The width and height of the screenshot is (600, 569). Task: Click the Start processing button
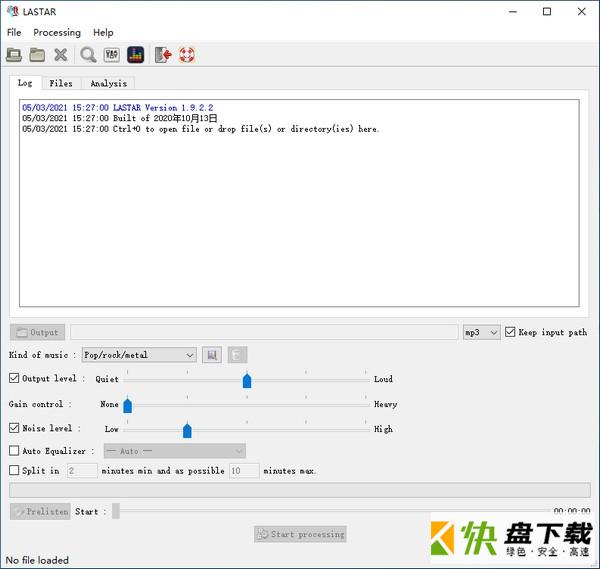(x=300, y=534)
